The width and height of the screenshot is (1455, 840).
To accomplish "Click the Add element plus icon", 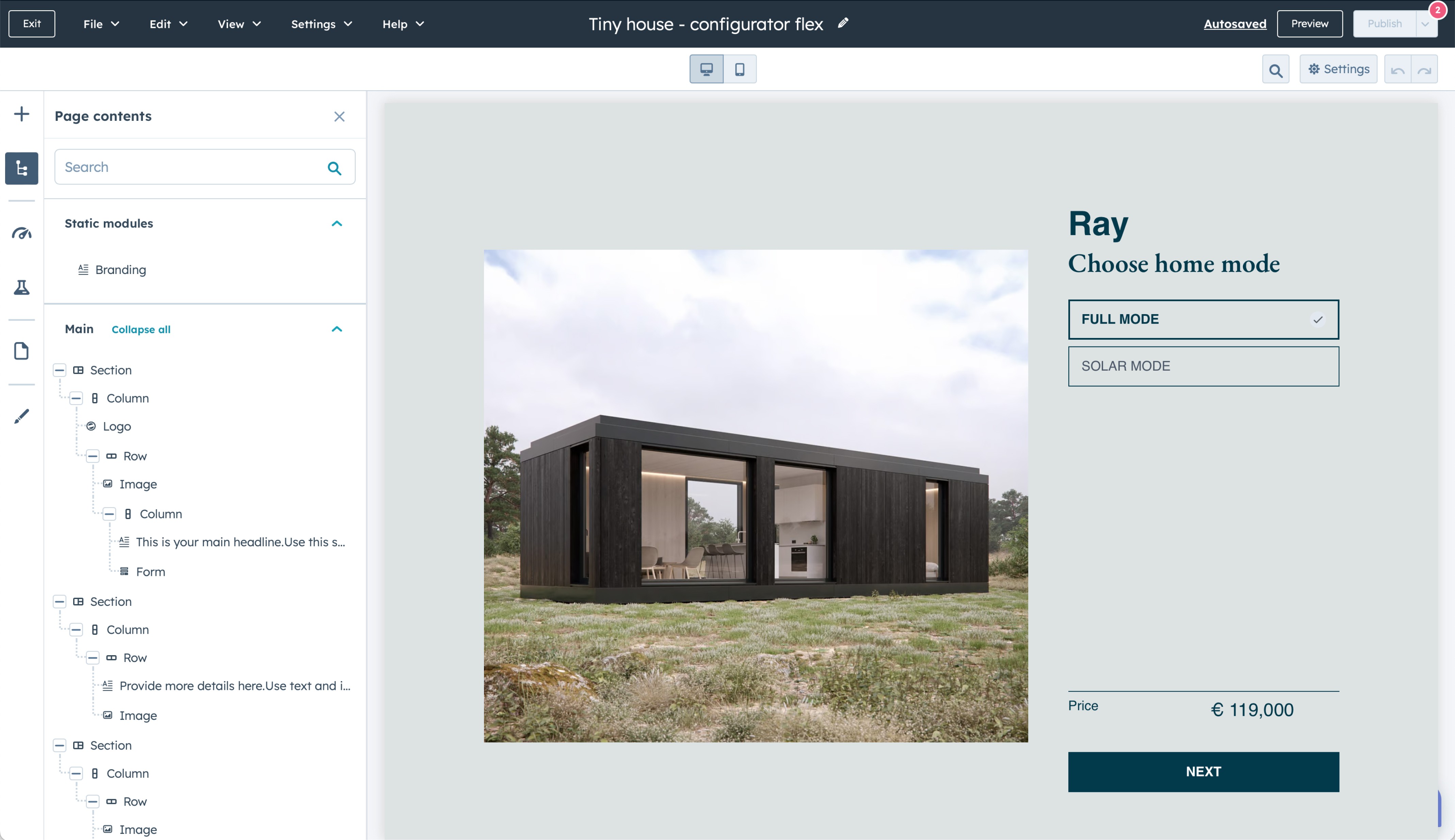I will pos(21,114).
